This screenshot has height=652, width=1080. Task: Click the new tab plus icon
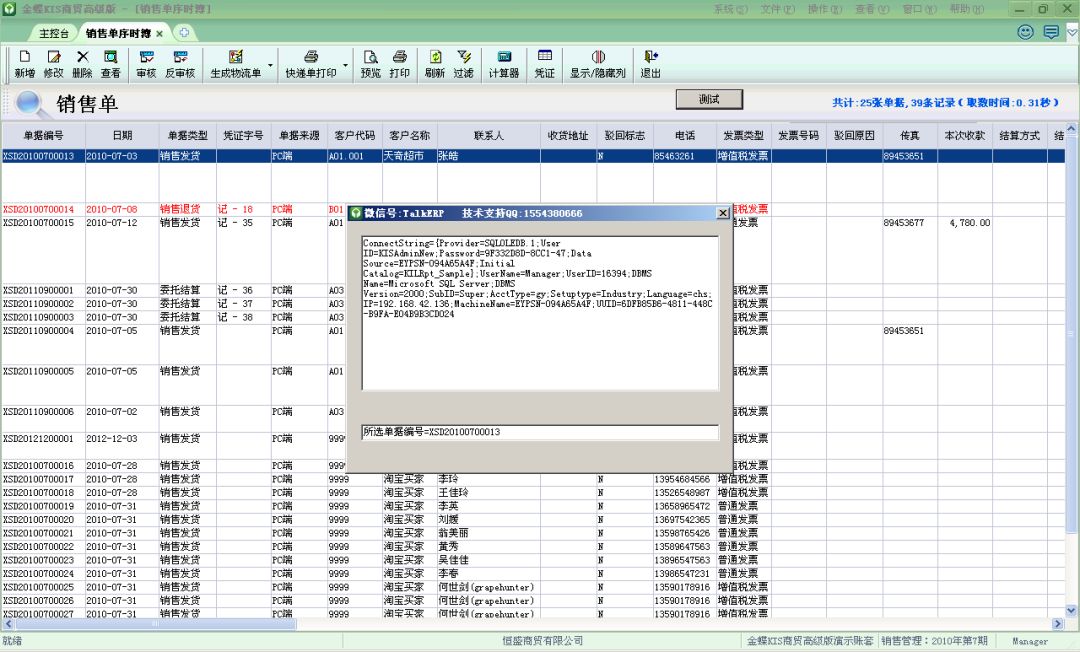click(184, 32)
